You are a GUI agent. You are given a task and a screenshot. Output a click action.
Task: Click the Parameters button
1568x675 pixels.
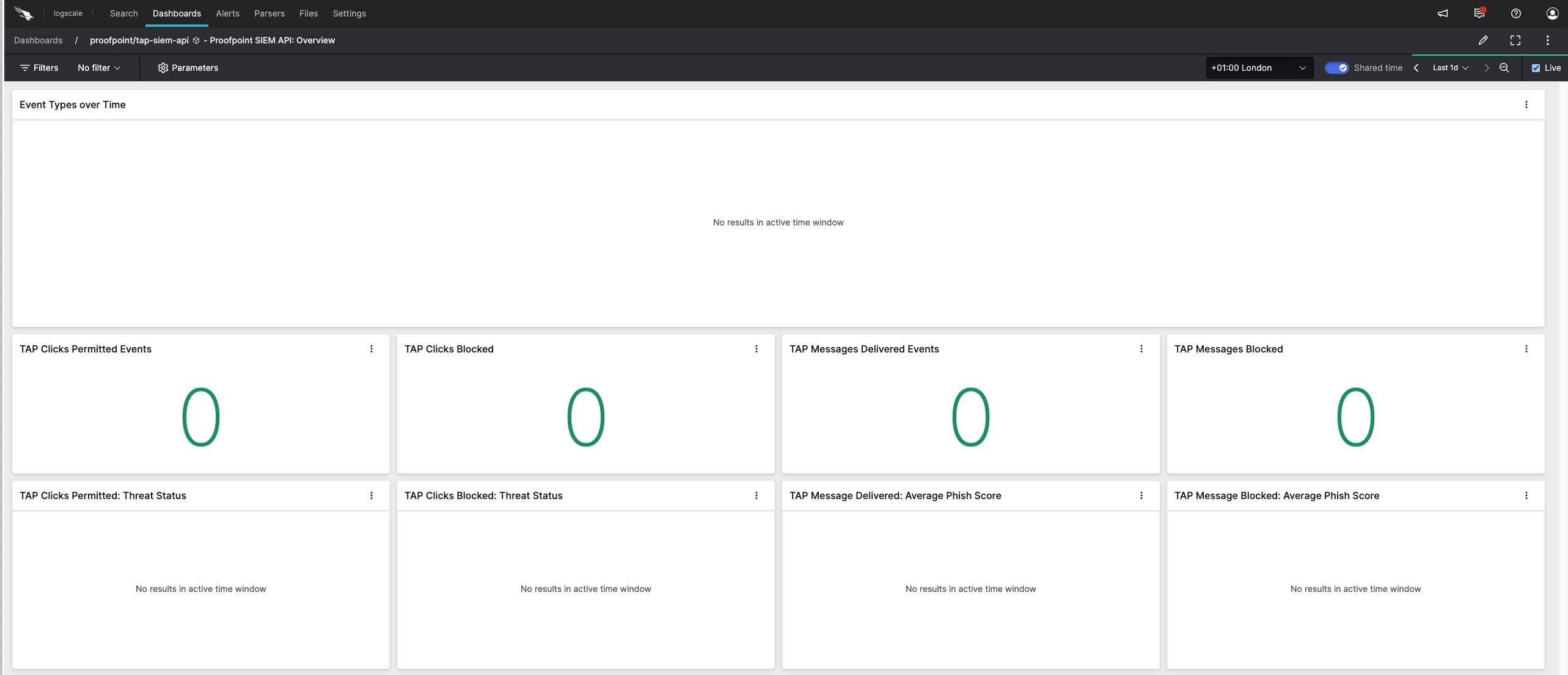click(188, 68)
